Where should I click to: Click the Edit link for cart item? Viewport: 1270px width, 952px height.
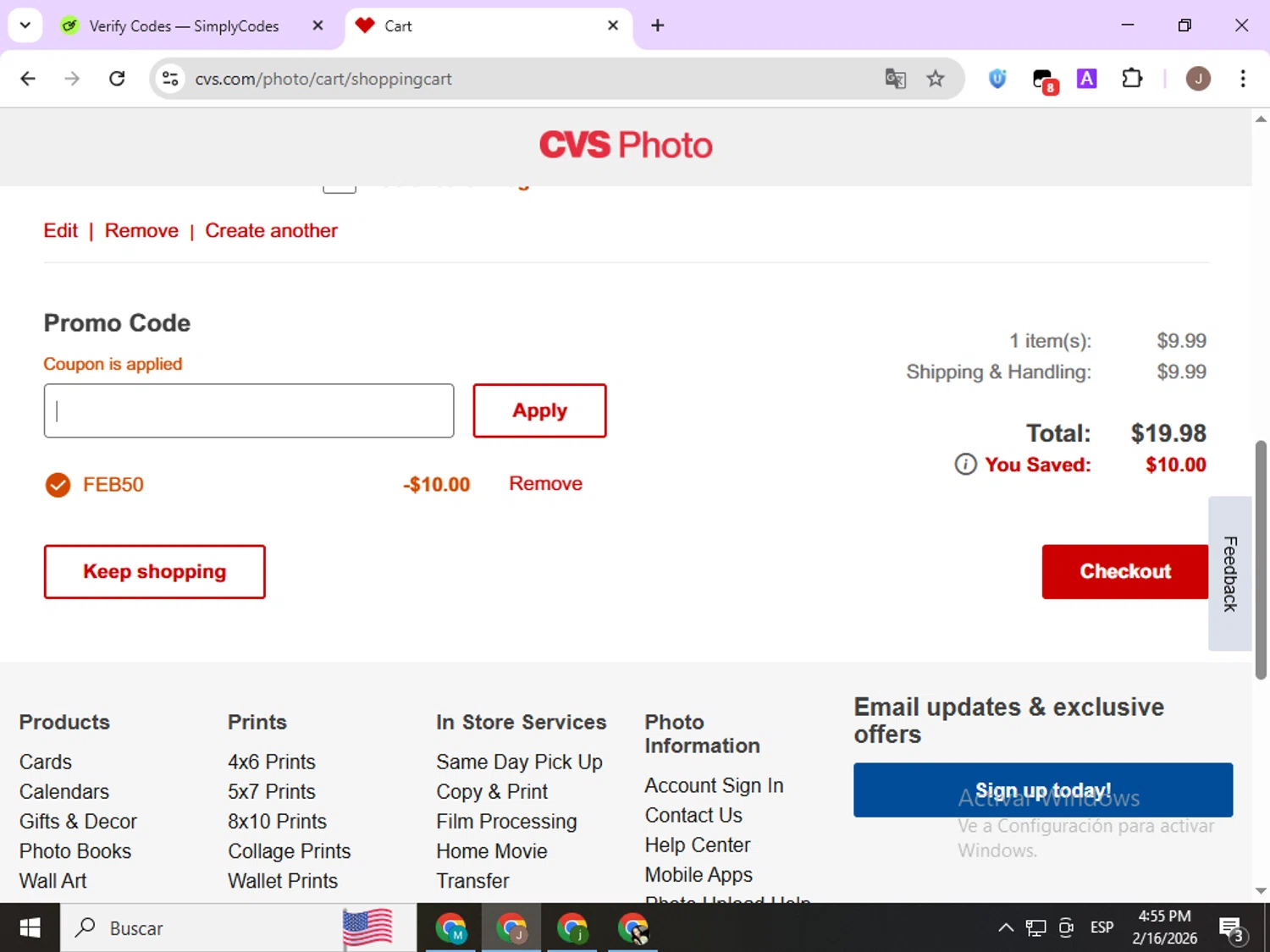click(x=60, y=231)
